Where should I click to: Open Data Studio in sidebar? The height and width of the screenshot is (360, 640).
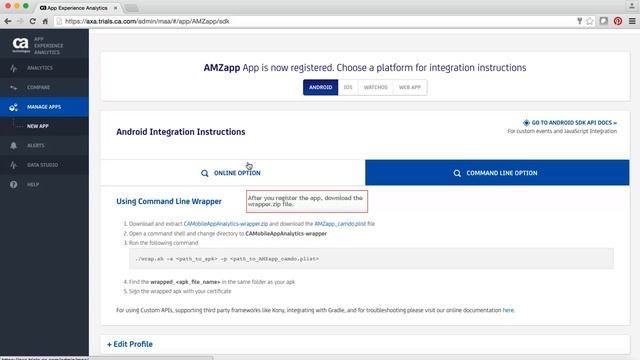pyautogui.click(x=44, y=165)
